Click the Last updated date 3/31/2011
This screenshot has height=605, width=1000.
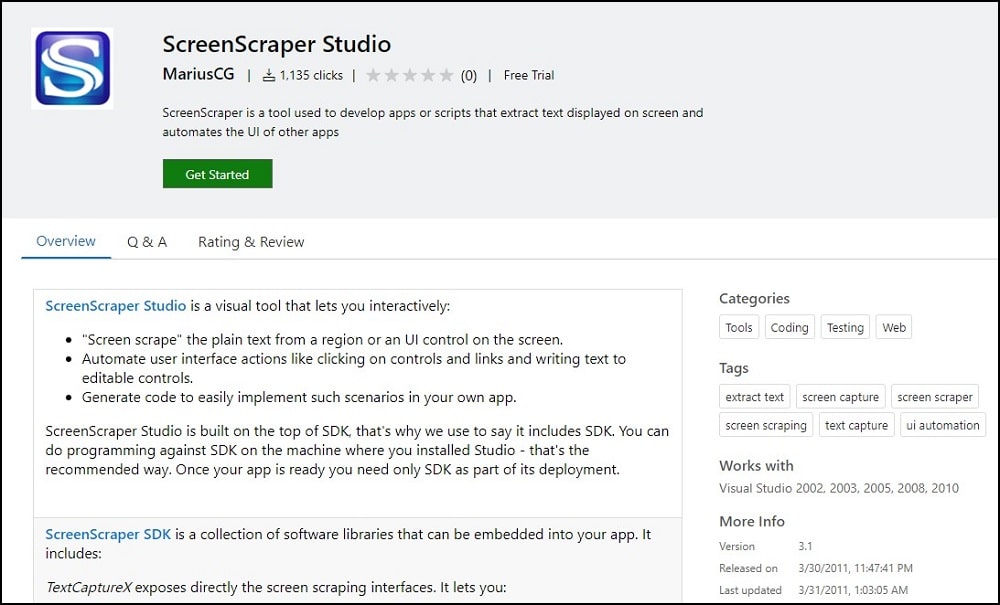(x=853, y=590)
